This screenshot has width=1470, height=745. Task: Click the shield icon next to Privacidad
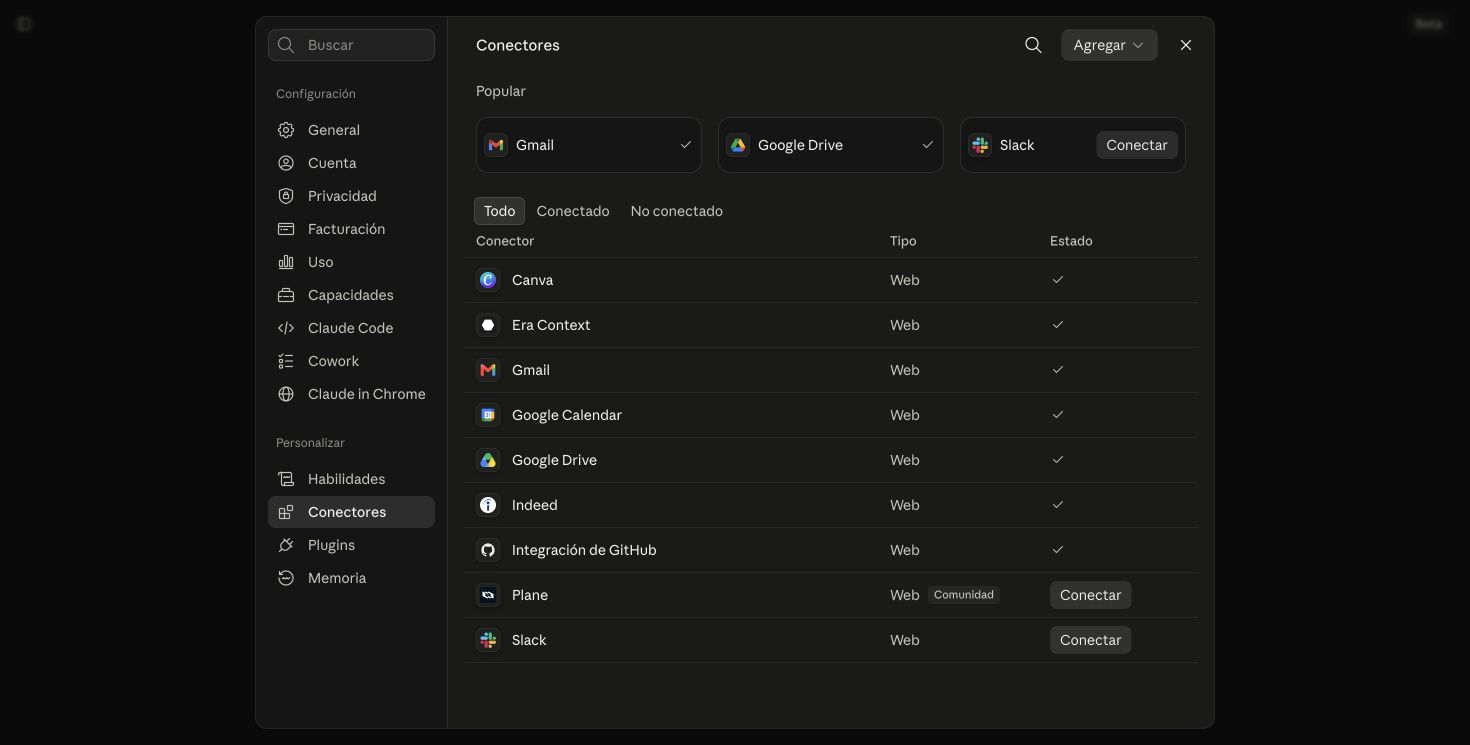[286, 196]
